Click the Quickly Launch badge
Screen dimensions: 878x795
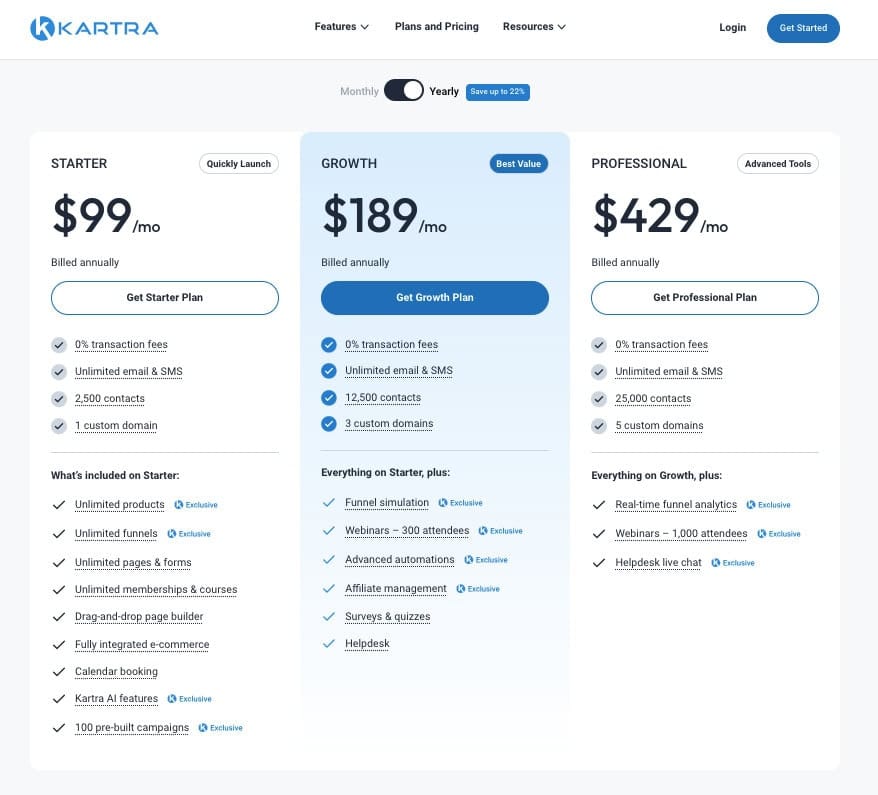coord(239,163)
